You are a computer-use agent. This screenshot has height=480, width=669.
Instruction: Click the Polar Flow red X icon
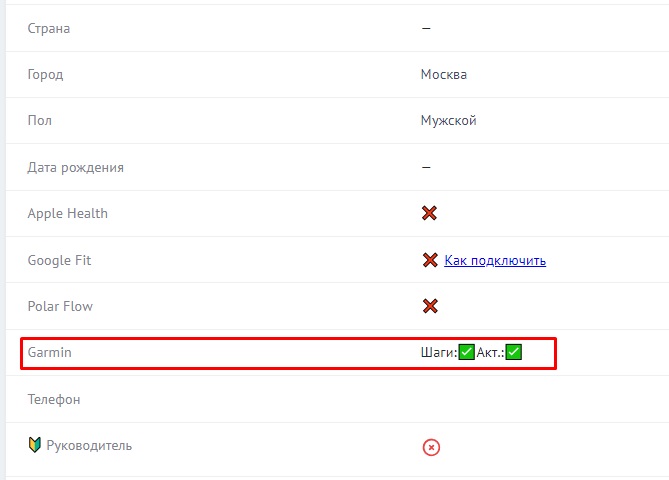click(x=430, y=306)
